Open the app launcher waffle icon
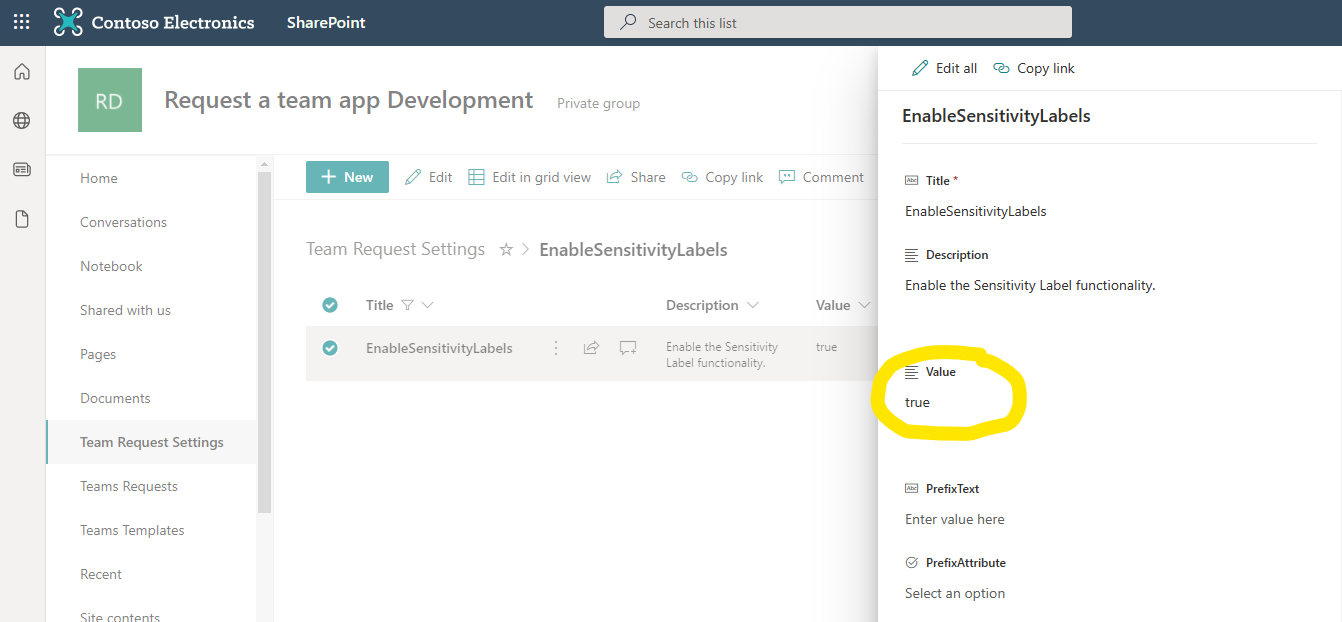Image resolution: width=1342 pixels, height=622 pixels. 21,22
